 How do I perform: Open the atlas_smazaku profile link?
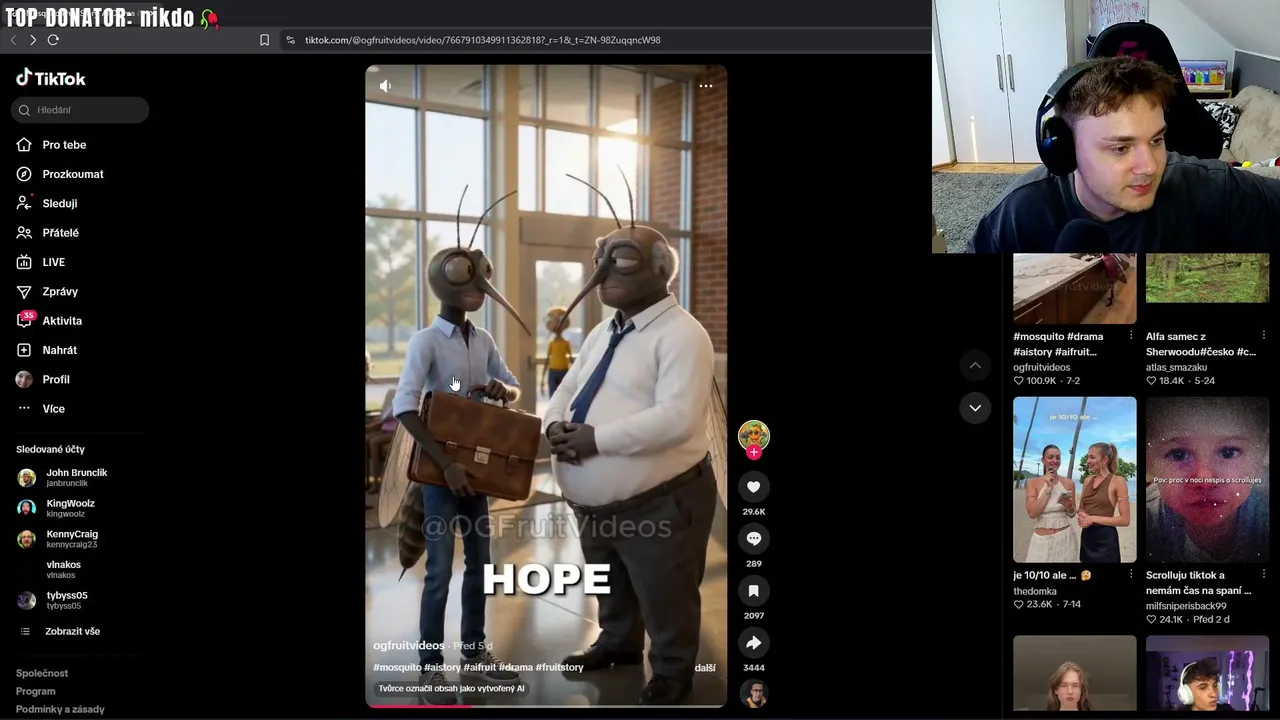(1176, 367)
